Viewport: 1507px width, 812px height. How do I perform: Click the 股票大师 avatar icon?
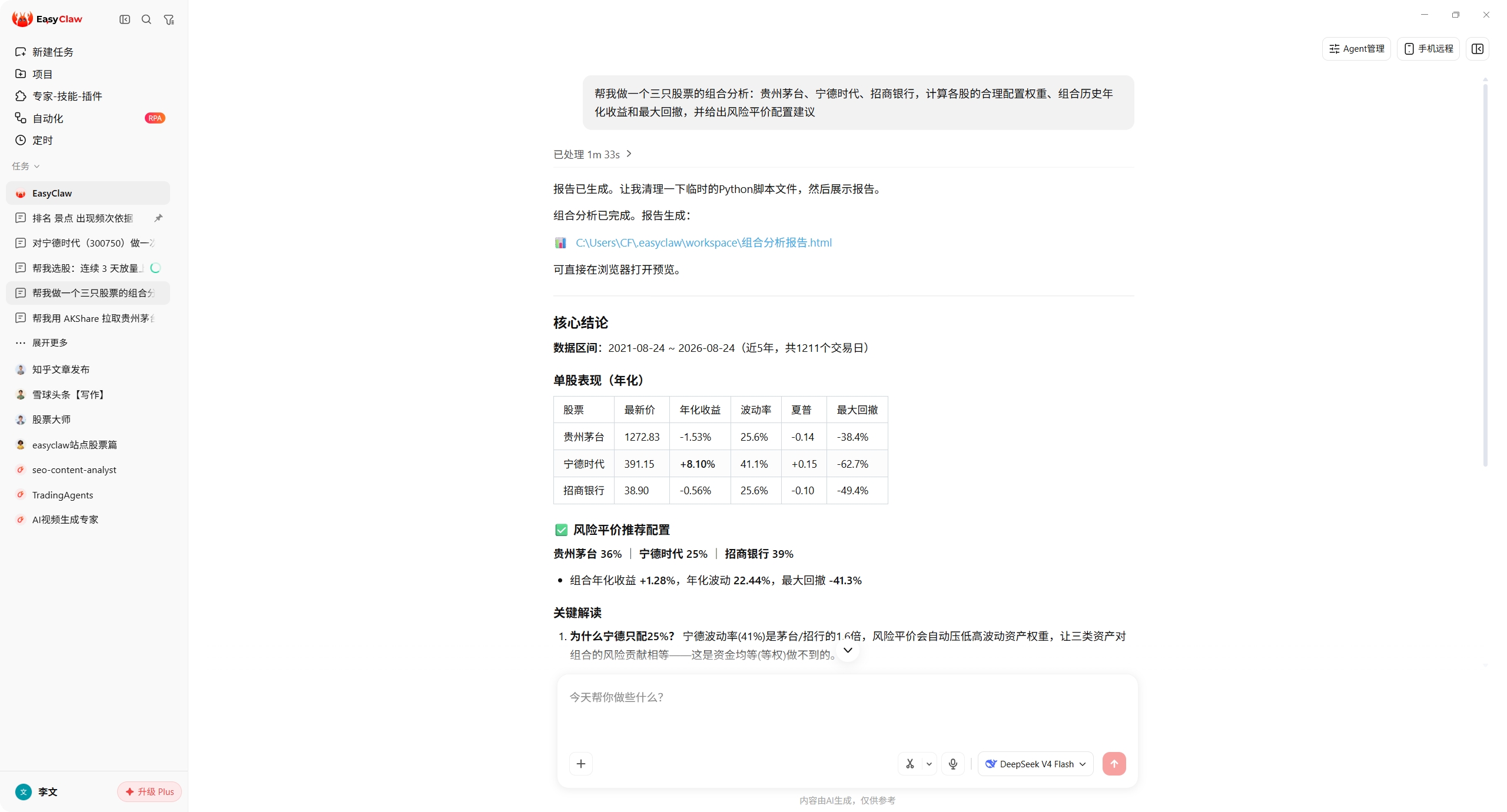coord(21,420)
